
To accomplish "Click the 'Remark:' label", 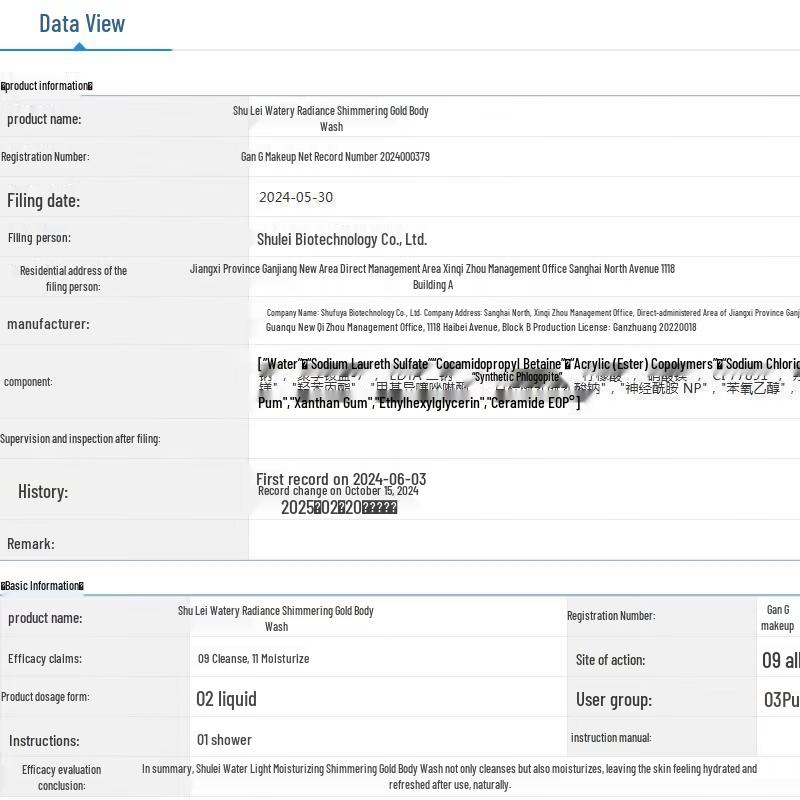I will click(31, 544).
